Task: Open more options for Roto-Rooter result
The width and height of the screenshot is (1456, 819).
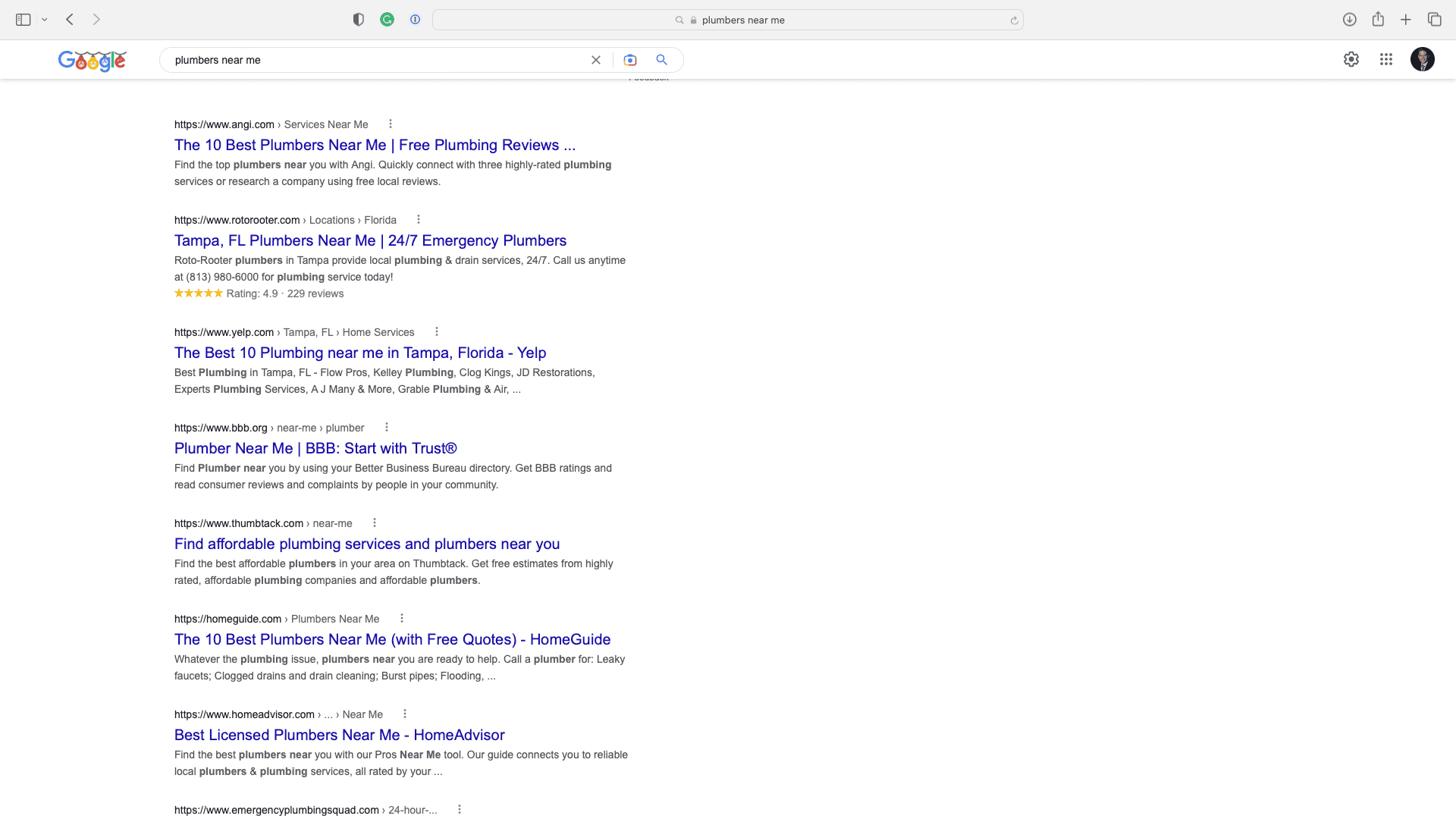Action: (419, 219)
